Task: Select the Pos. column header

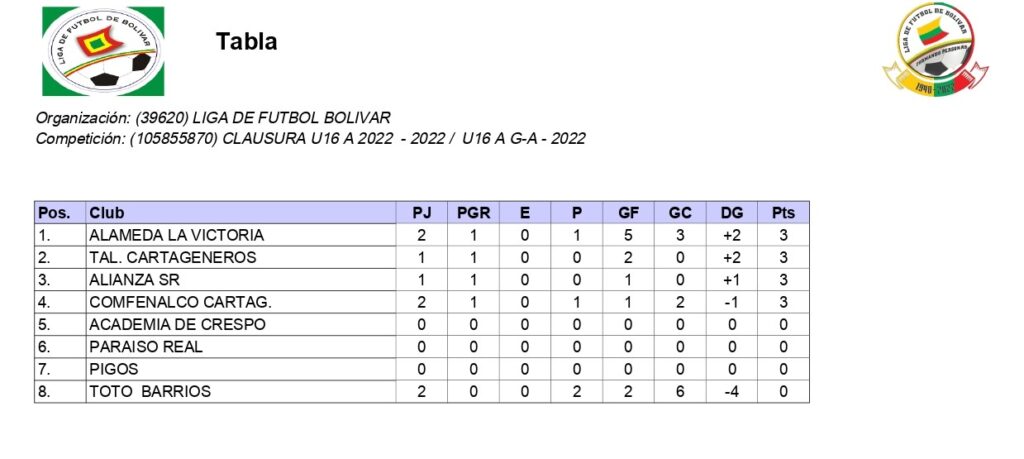Action: tap(53, 213)
